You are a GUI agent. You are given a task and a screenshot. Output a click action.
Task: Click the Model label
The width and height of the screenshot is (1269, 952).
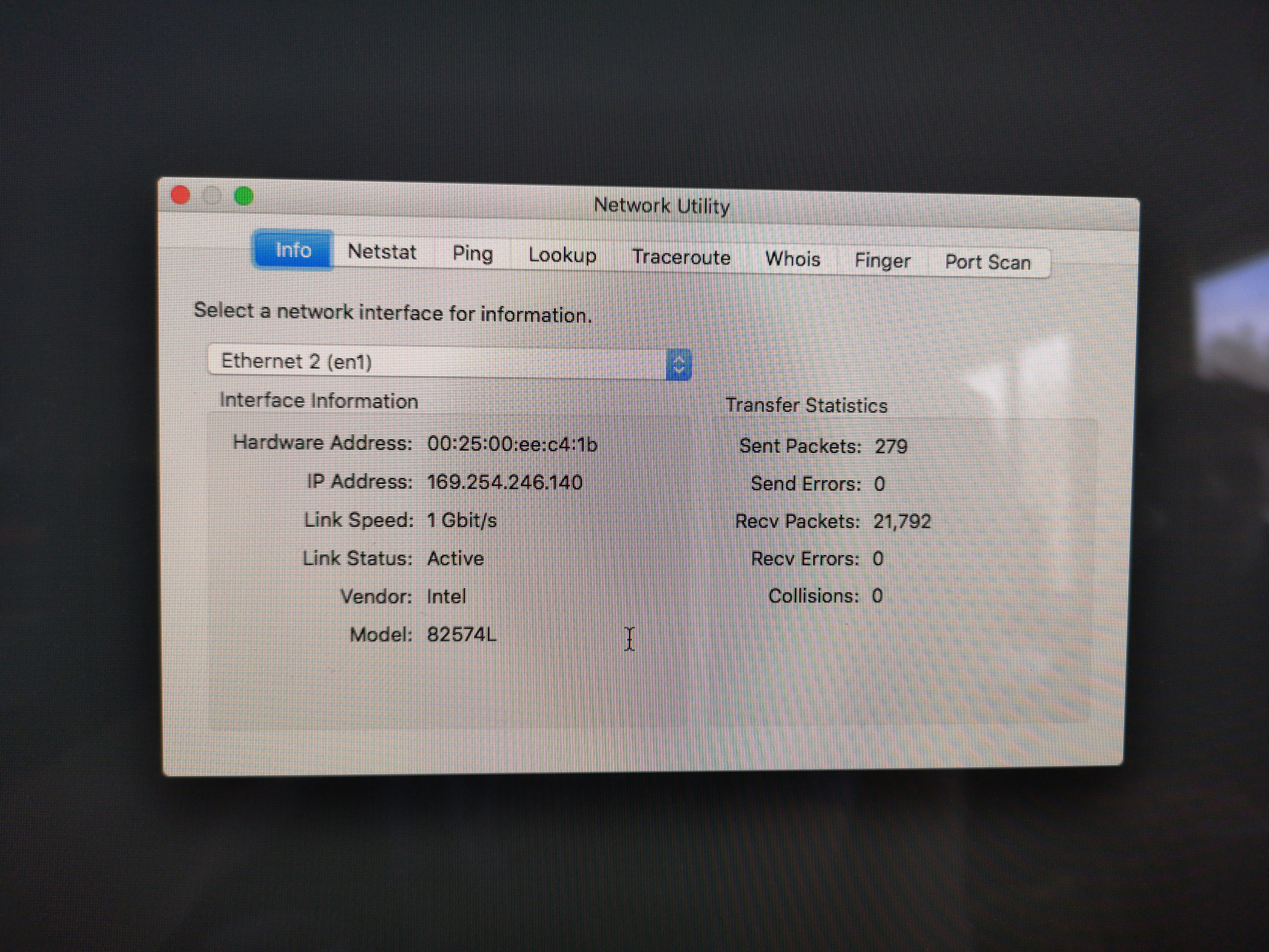point(381,635)
